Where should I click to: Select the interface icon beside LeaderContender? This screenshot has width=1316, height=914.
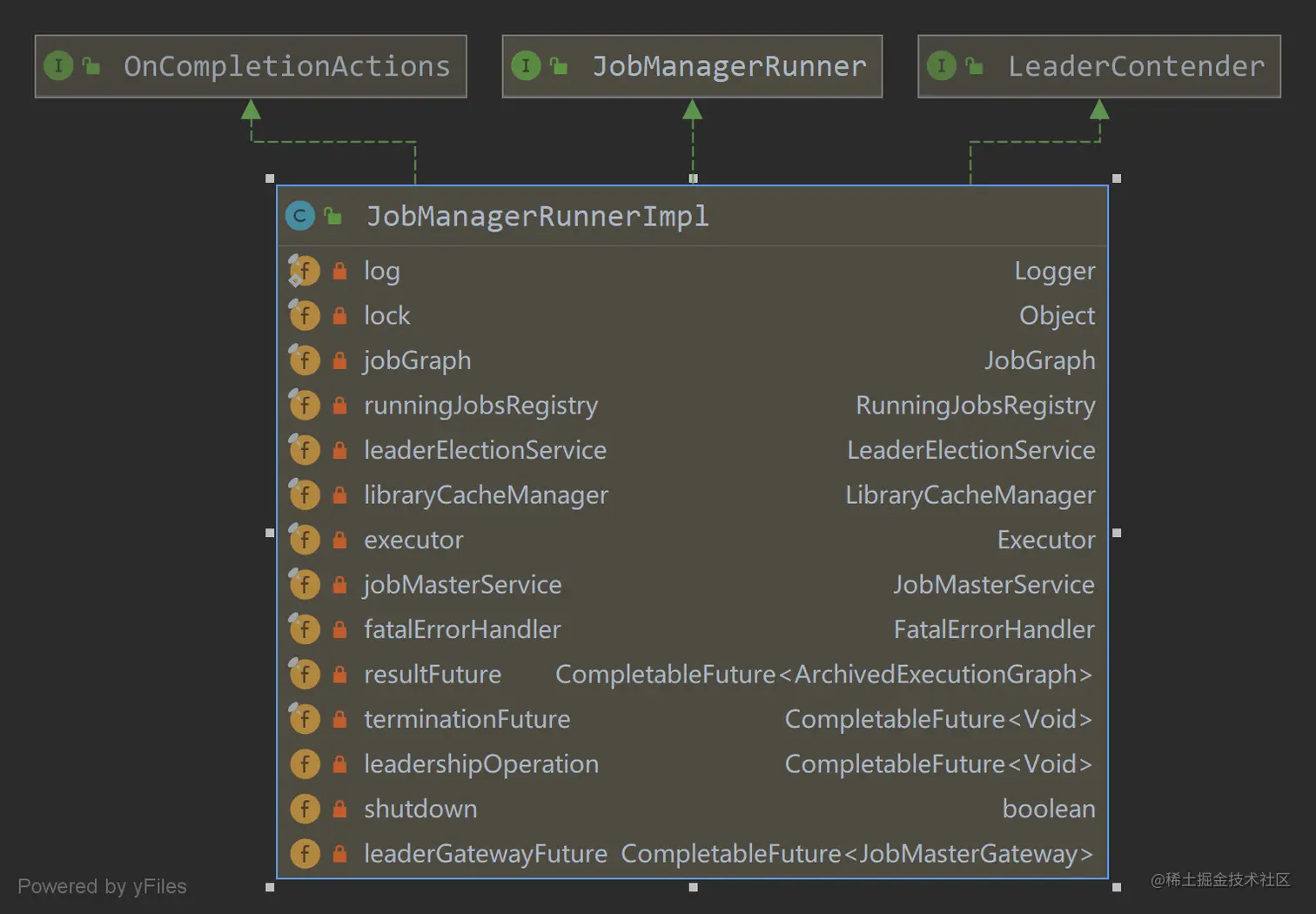(941, 65)
